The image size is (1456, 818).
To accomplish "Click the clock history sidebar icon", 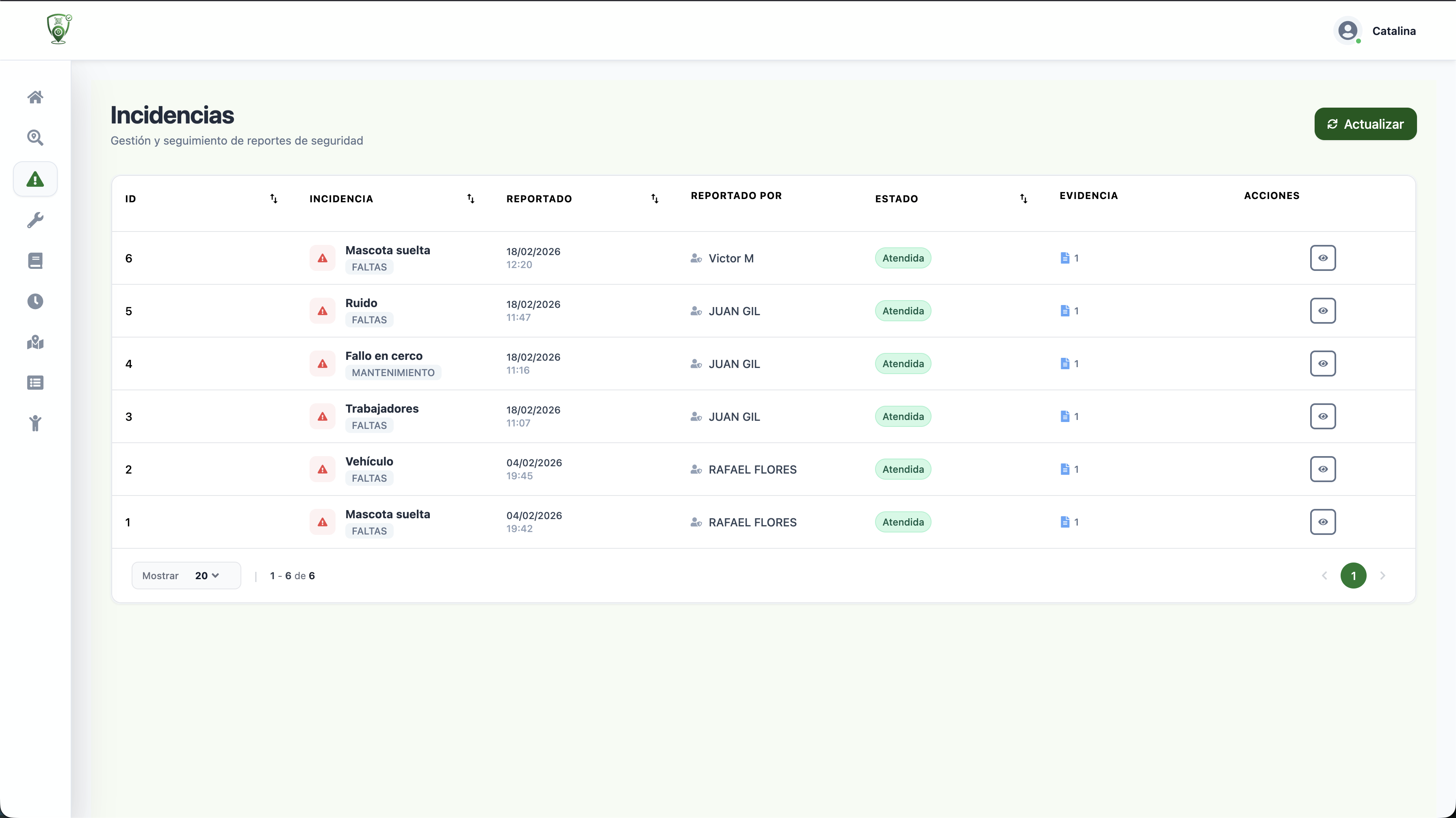I will [35, 301].
